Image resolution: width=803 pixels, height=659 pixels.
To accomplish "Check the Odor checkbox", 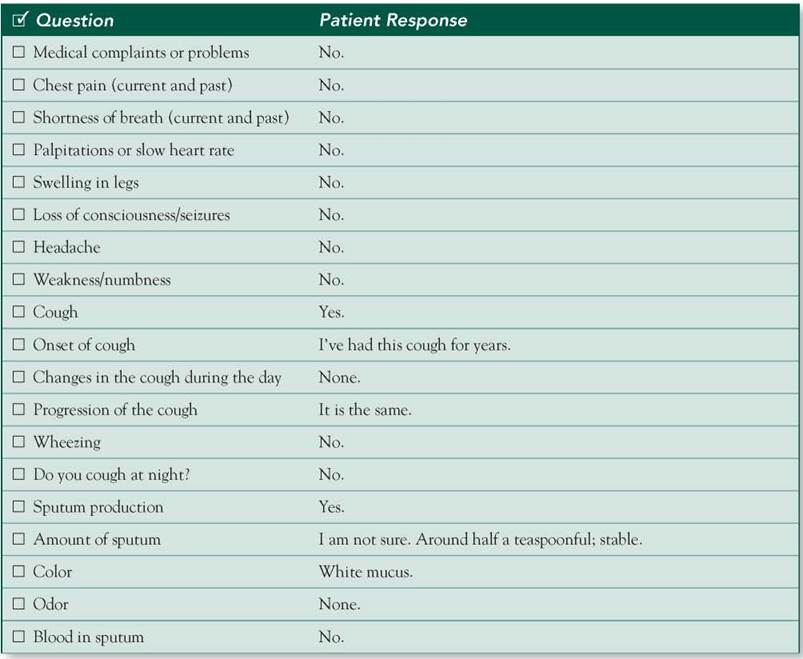I will [18, 604].
